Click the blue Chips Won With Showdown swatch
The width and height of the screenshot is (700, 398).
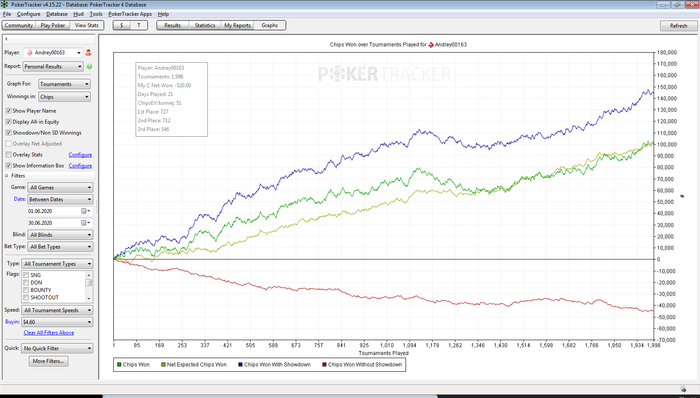coord(240,365)
